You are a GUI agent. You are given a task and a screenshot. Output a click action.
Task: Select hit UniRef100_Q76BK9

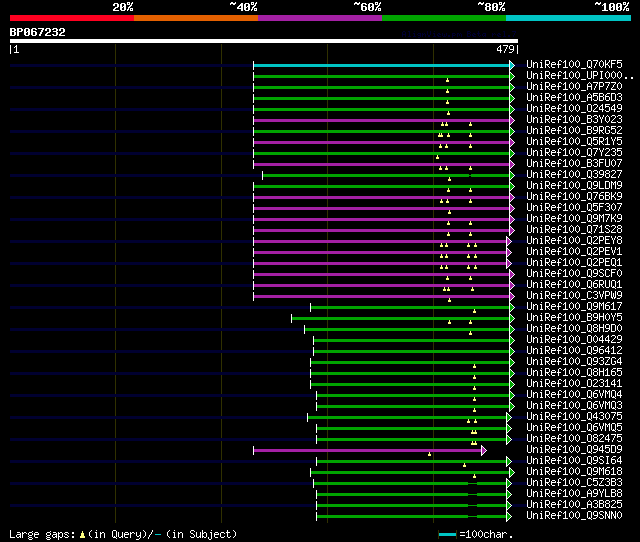tap(574, 197)
